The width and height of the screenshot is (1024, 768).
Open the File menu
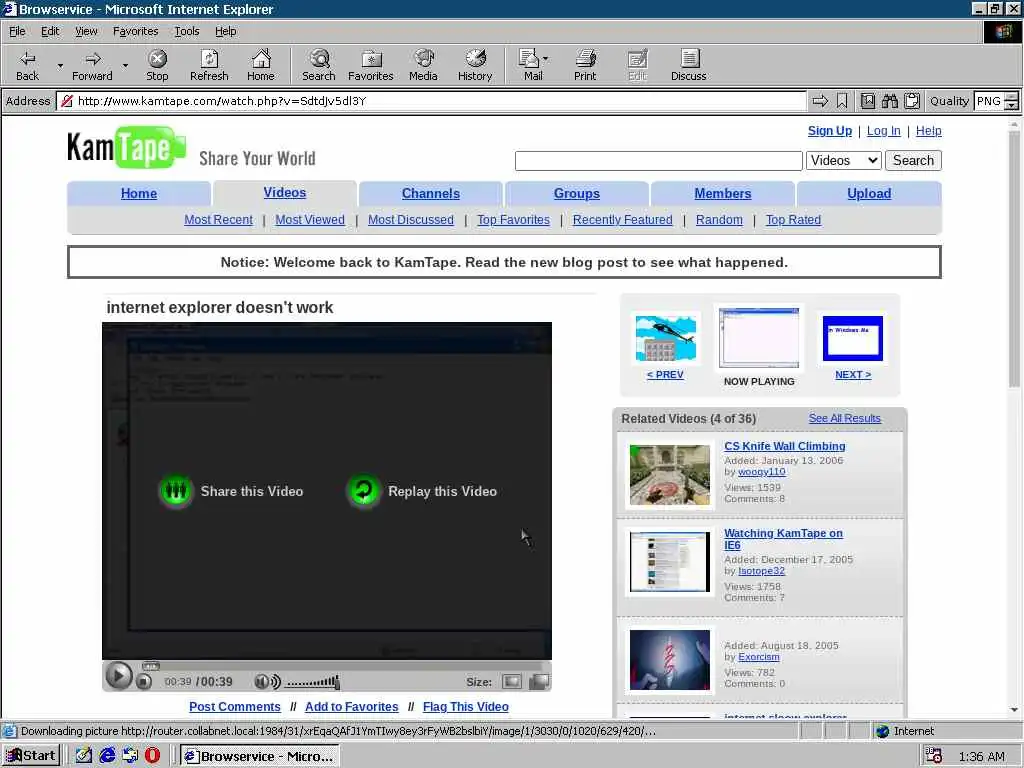point(17,31)
